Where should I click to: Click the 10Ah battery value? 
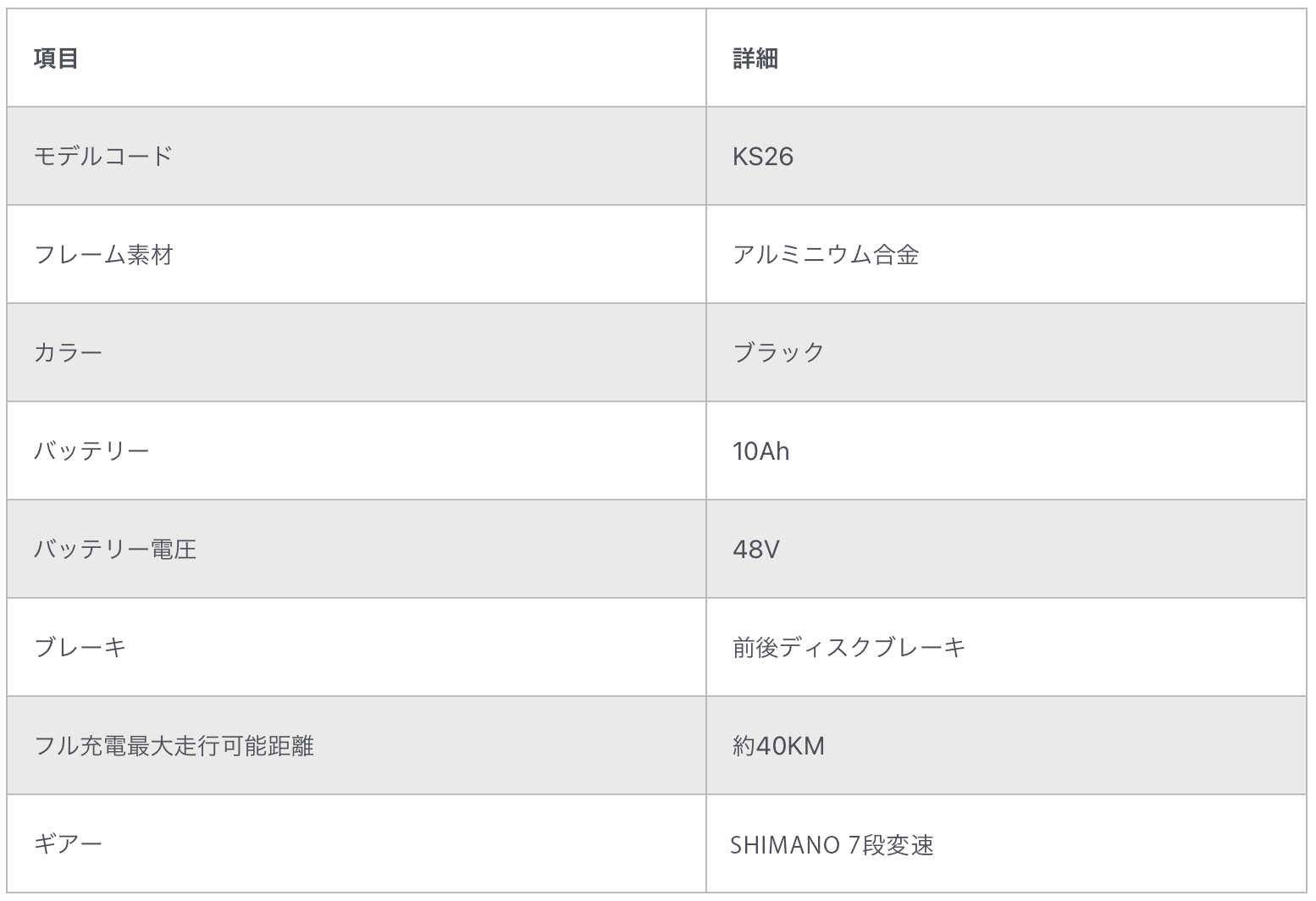pos(761,451)
